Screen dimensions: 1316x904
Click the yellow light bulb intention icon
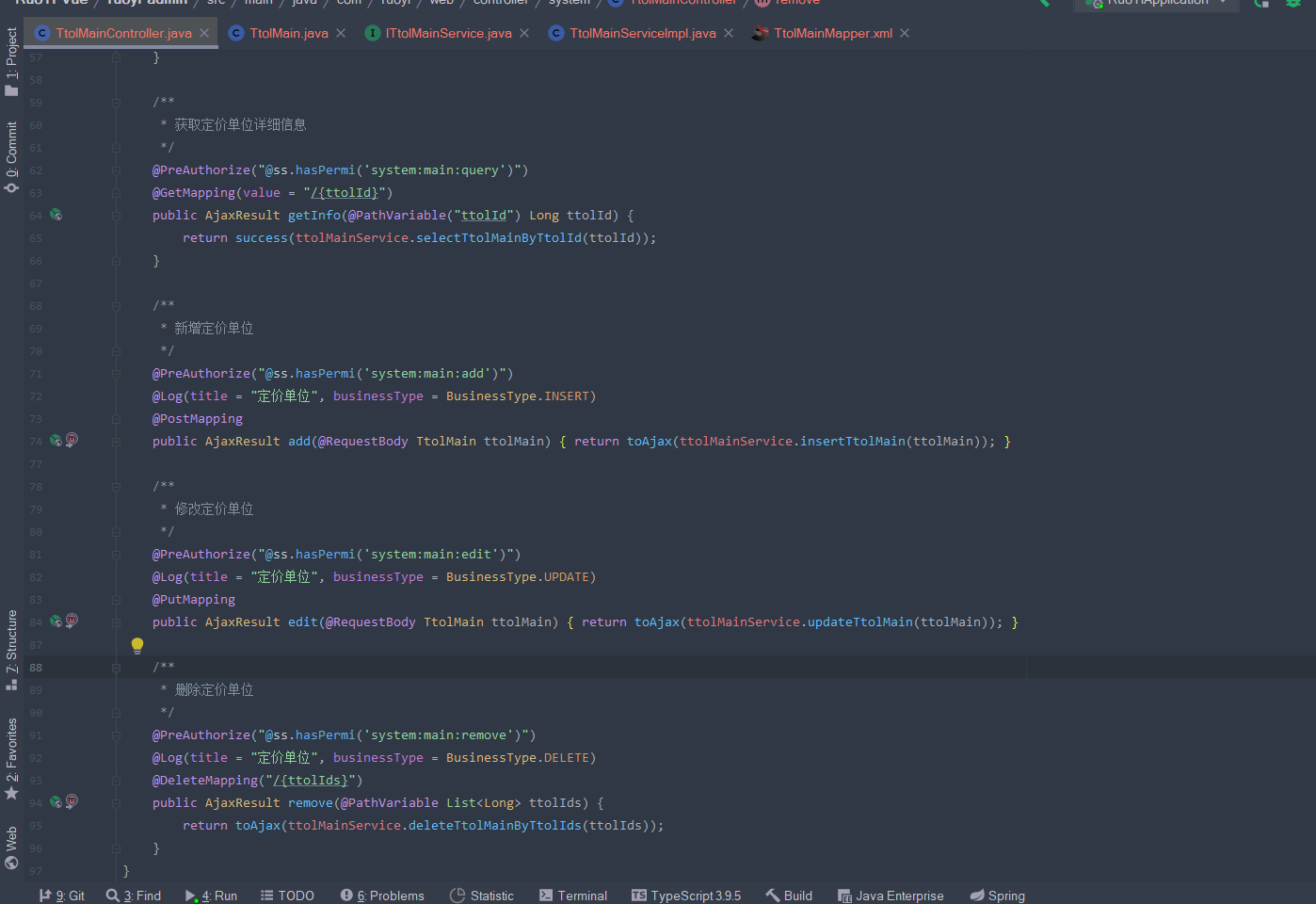pyautogui.click(x=137, y=646)
